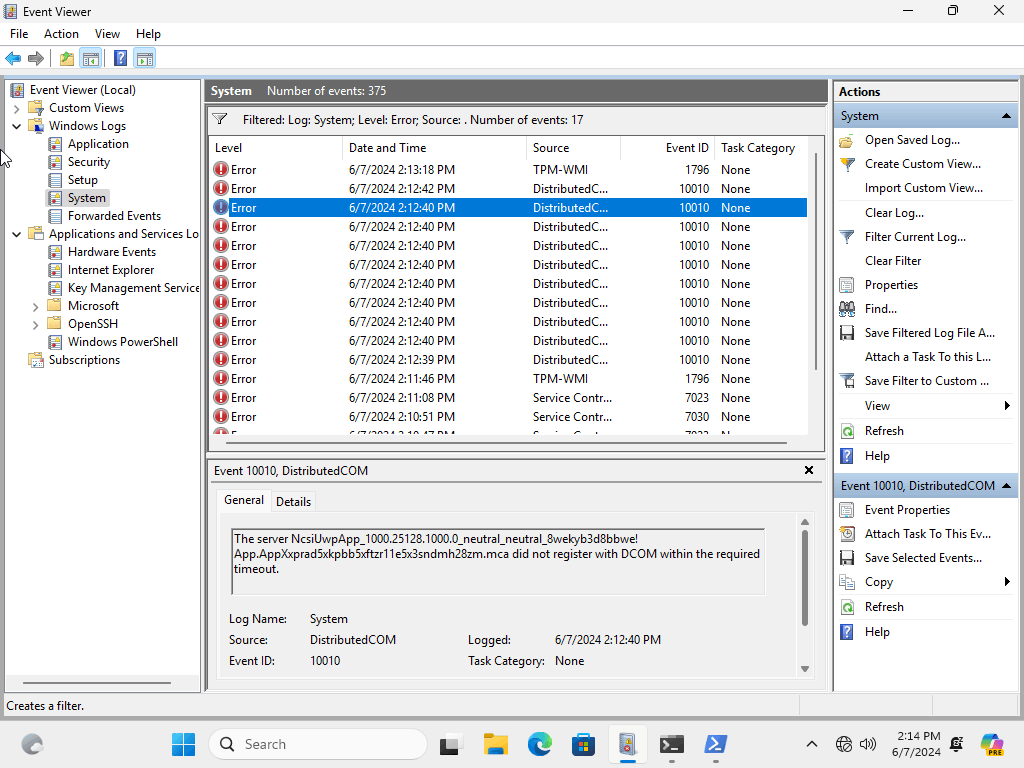Open File Explorer from taskbar

point(496,744)
